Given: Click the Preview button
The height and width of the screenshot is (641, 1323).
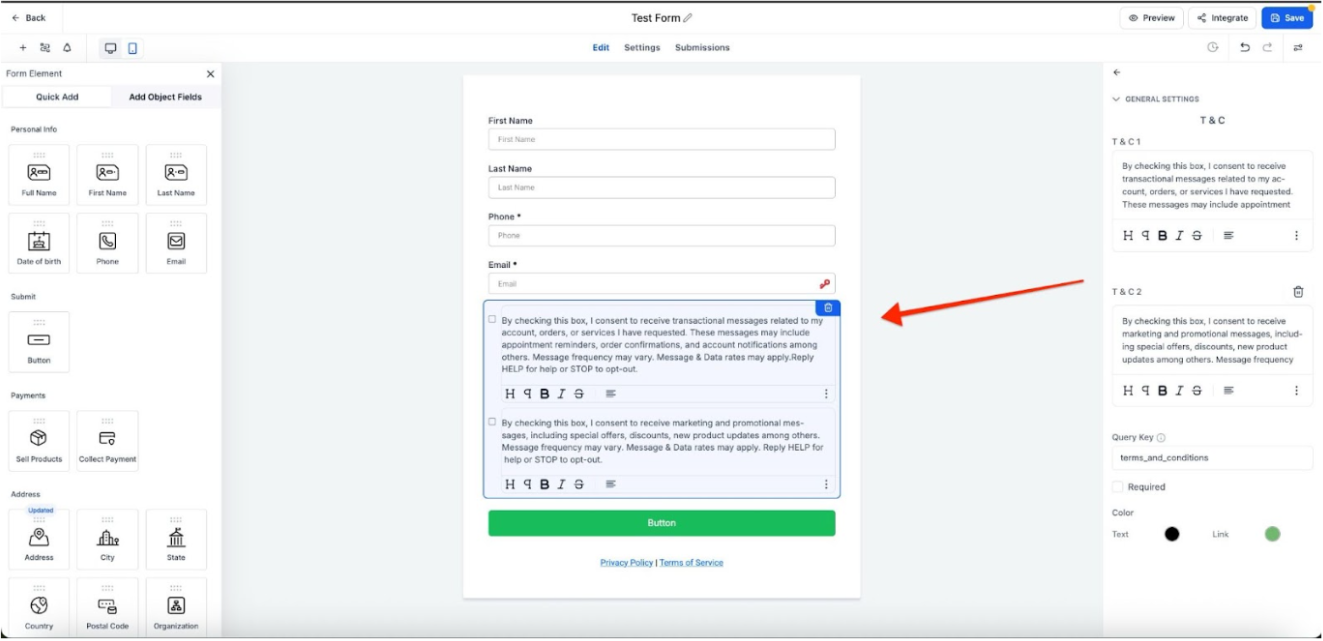Looking at the screenshot, I should [x=1152, y=18].
